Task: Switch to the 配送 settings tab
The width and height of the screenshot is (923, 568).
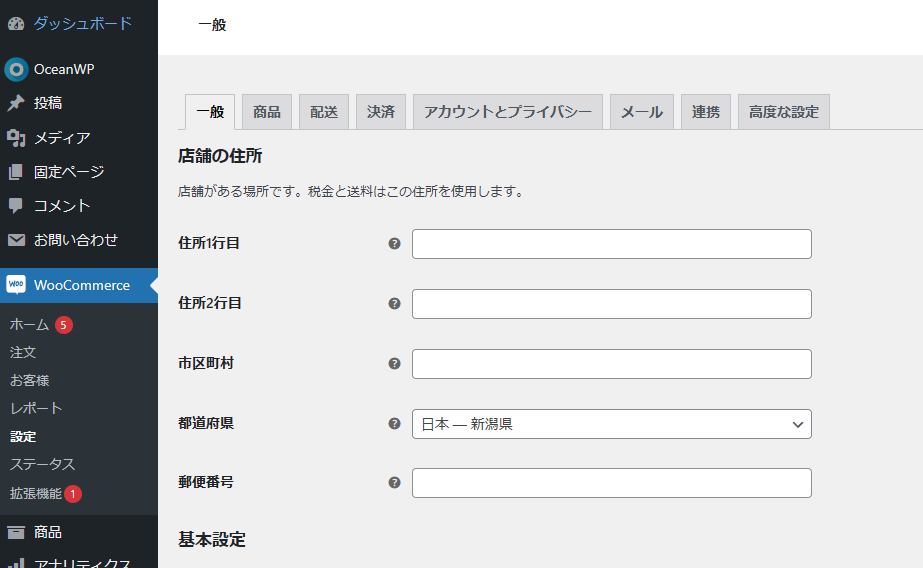Action: click(x=324, y=112)
